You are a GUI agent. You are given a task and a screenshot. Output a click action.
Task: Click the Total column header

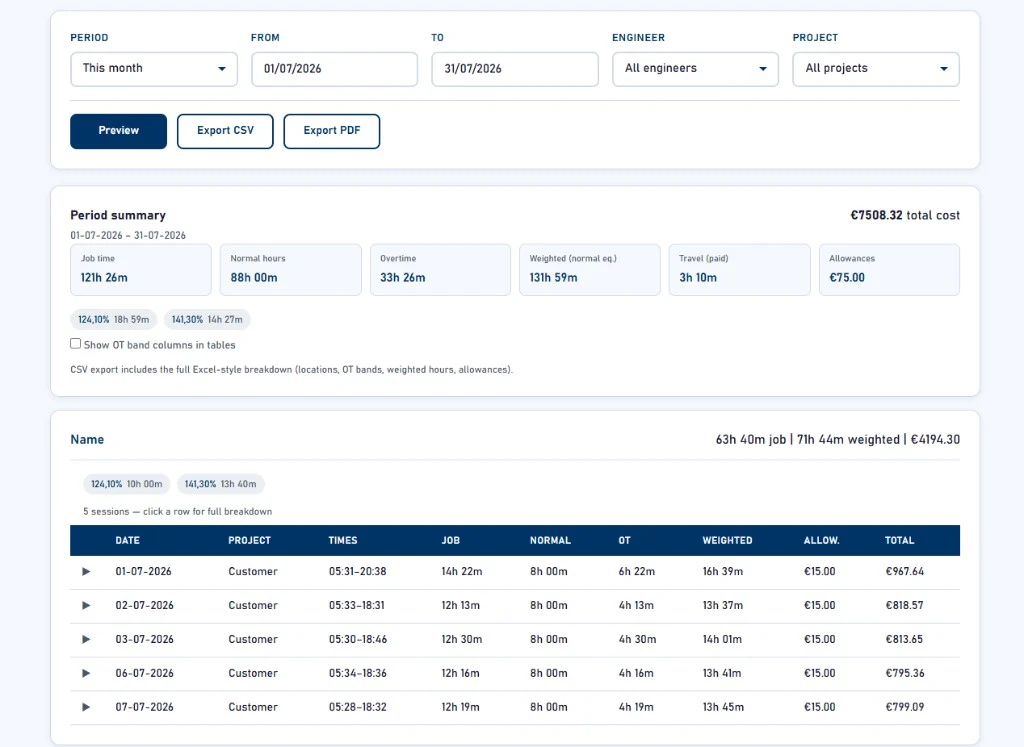tap(899, 541)
